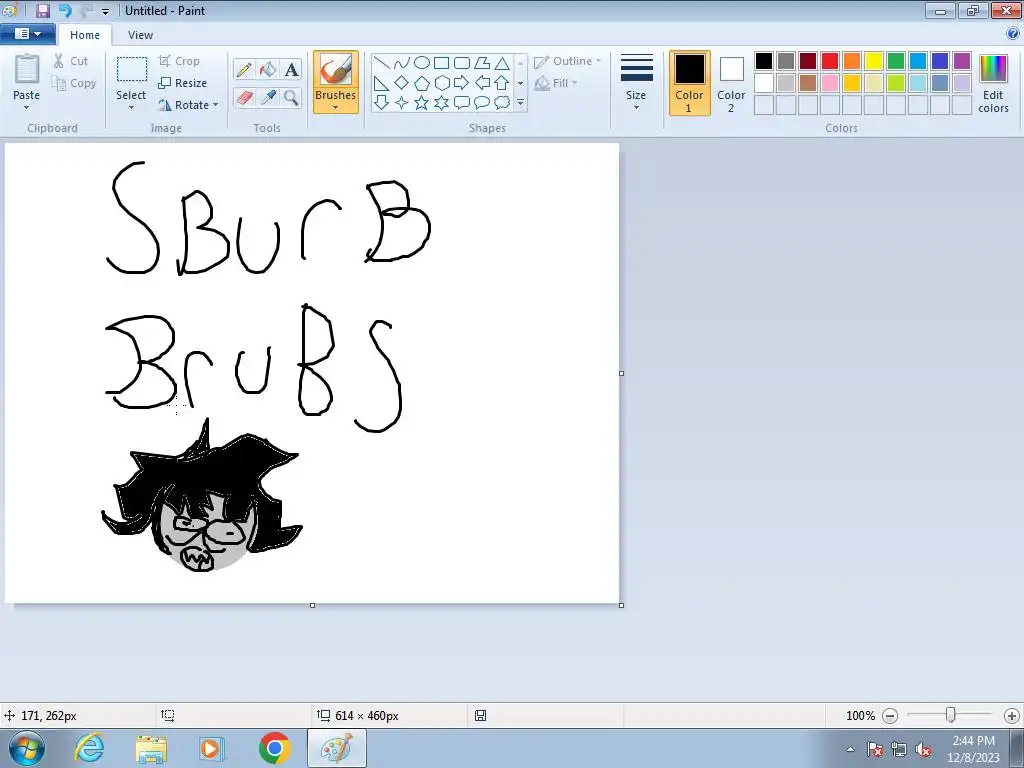Launch Google Chrome from taskbar

pyautogui.click(x=274, y=748)
